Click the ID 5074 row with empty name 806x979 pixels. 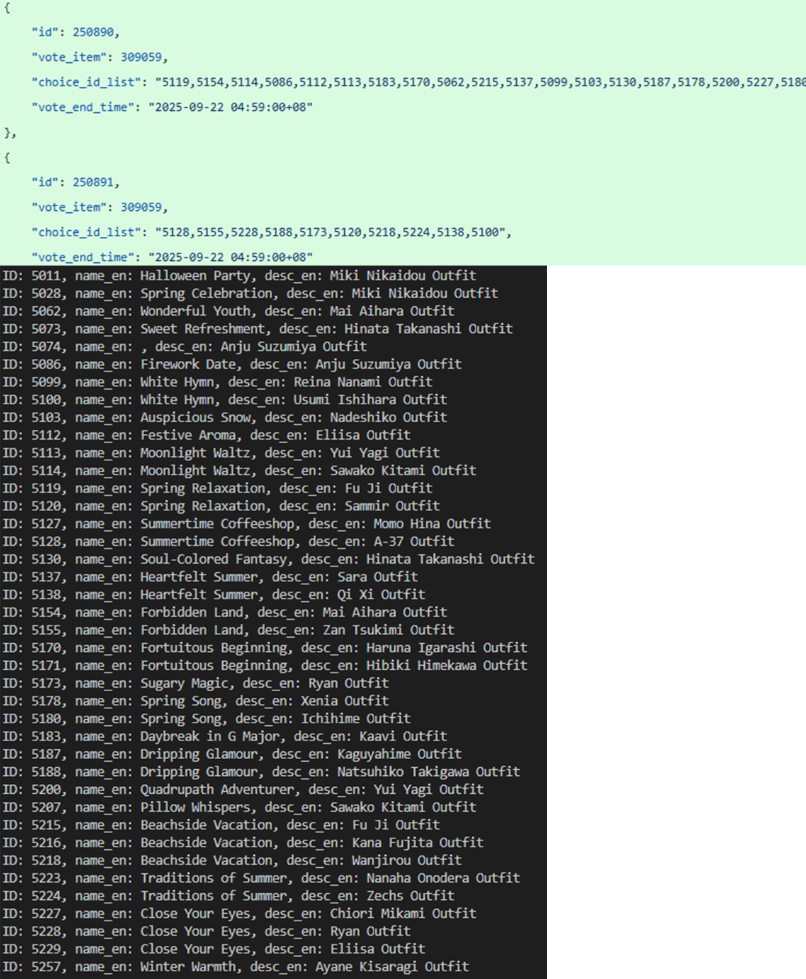[x=185, y=346]
